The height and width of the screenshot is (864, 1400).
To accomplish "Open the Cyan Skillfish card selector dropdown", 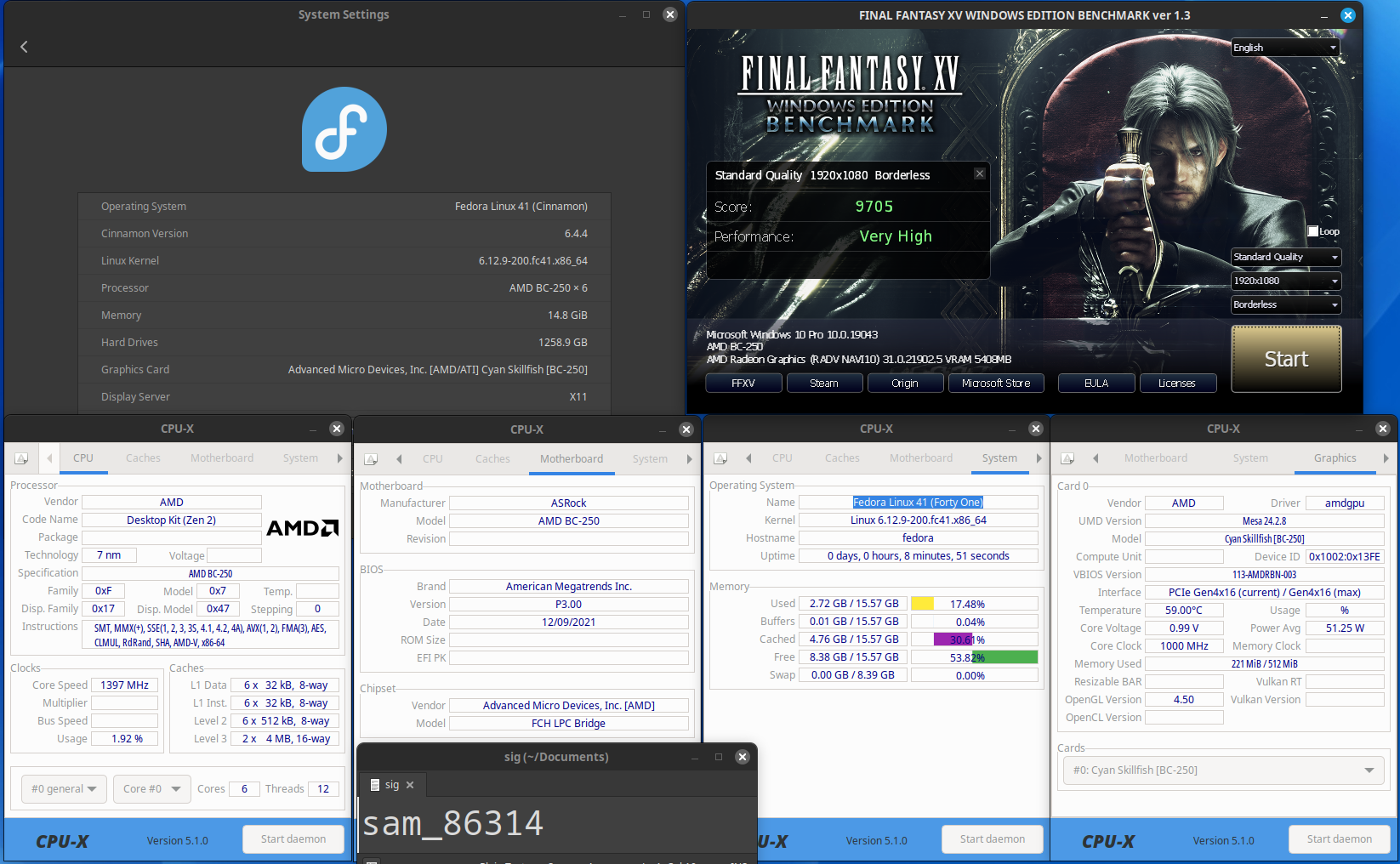I will pos(1223,770).
